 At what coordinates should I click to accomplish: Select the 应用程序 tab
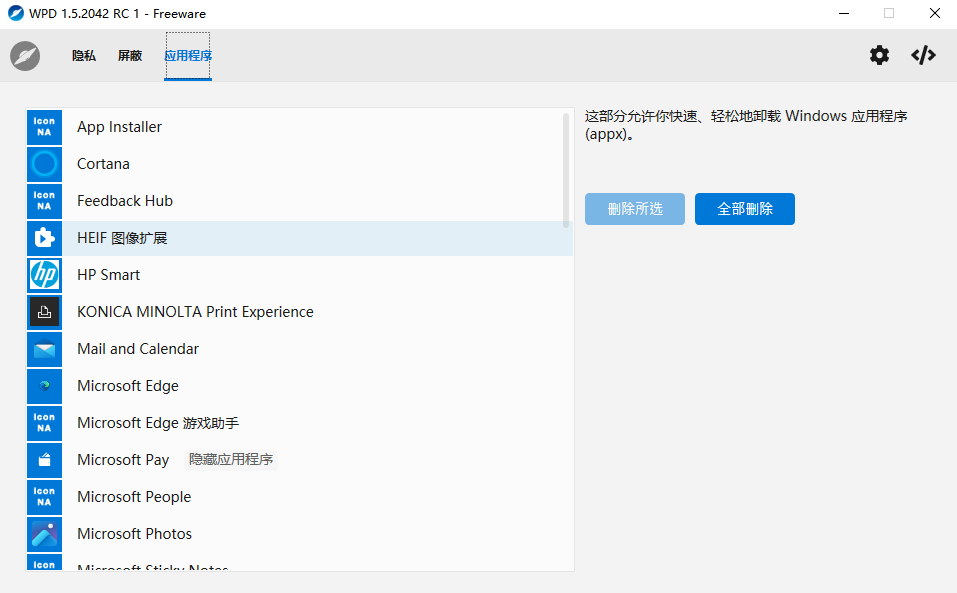point(188,56)
